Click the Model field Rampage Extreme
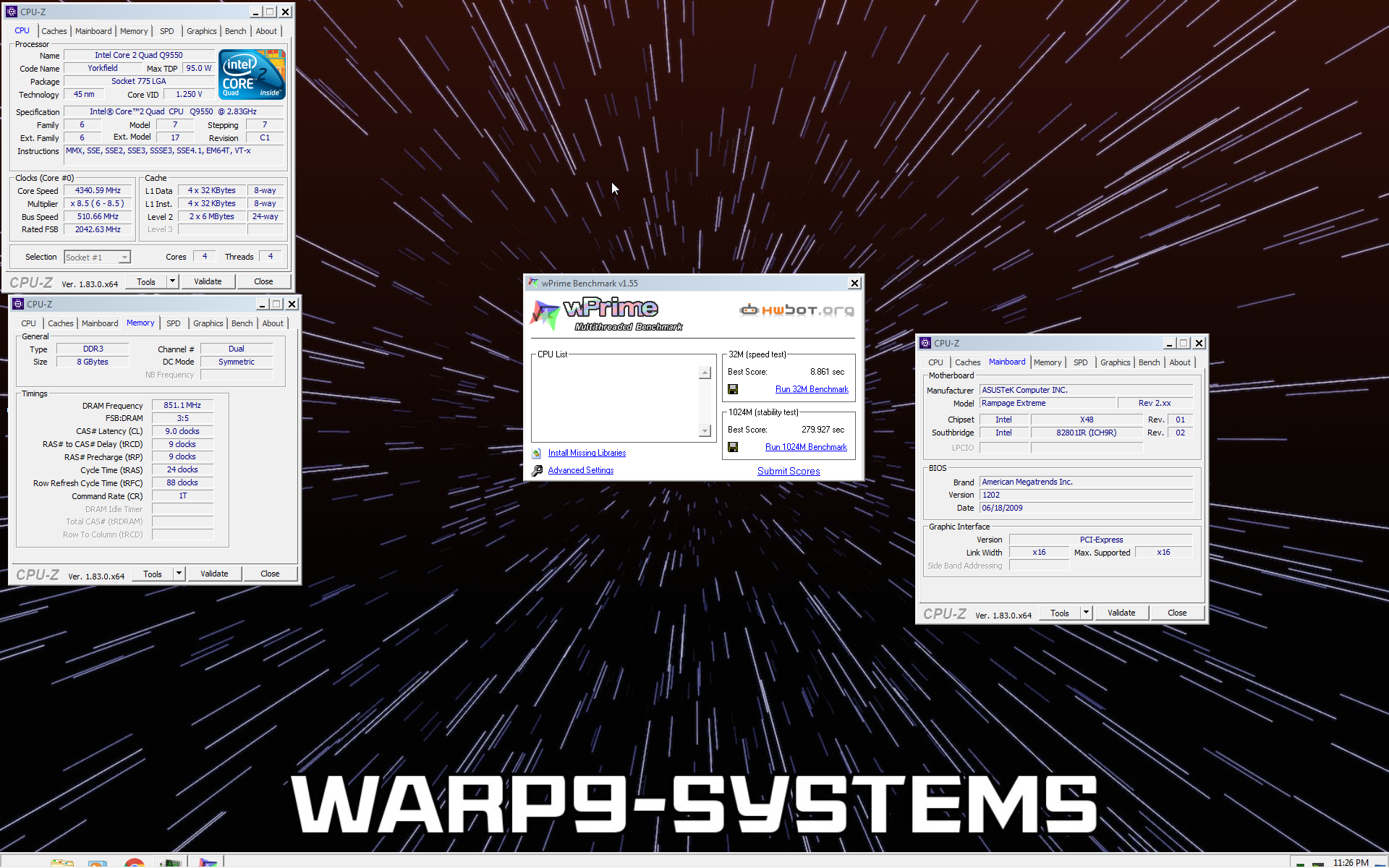 coord(1048,404)
